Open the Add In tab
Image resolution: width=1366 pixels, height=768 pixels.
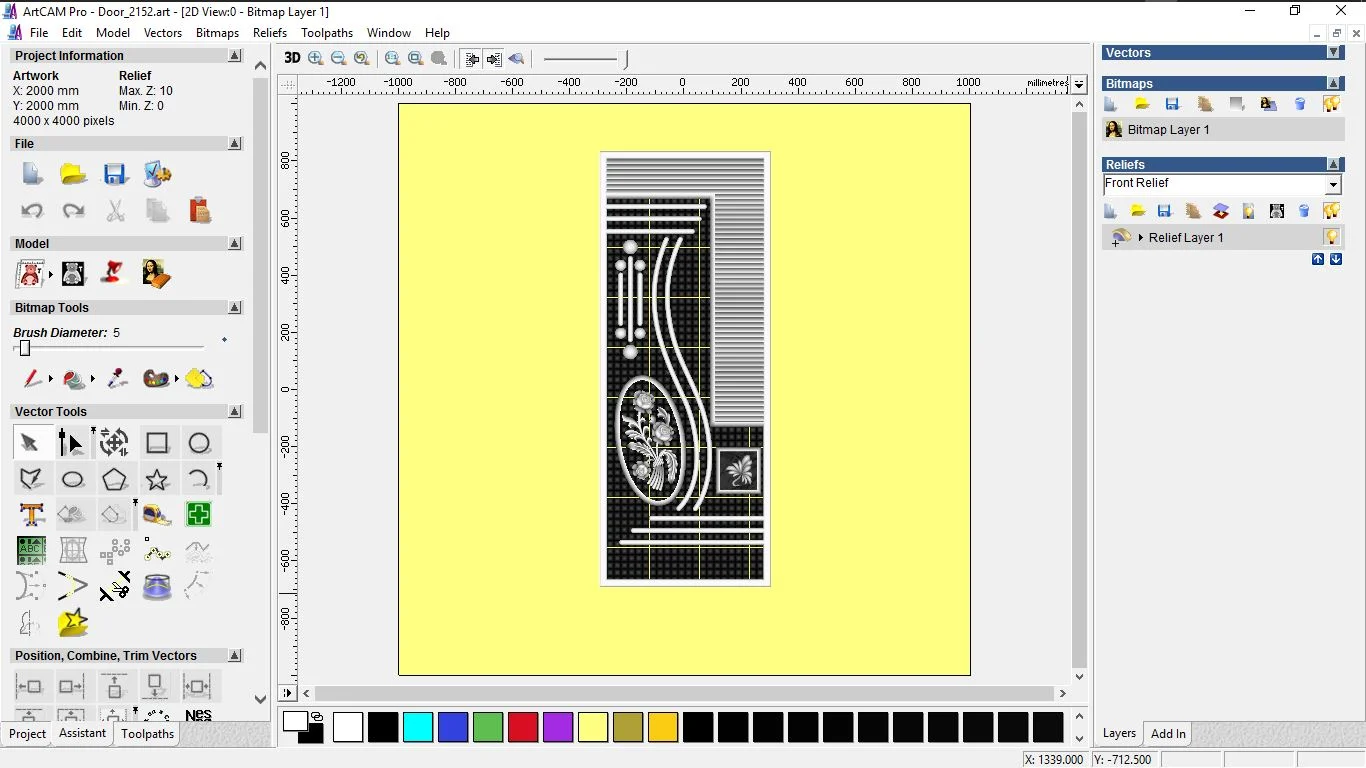pos(1168,733)
